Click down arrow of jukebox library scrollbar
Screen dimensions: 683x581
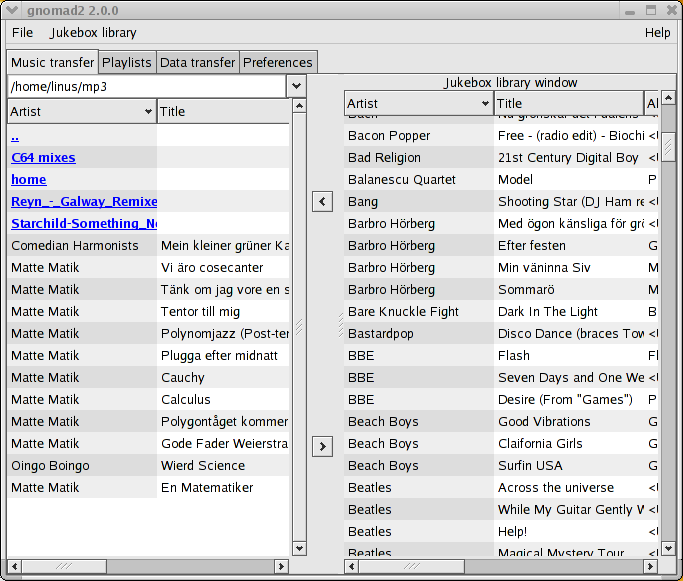668,548
